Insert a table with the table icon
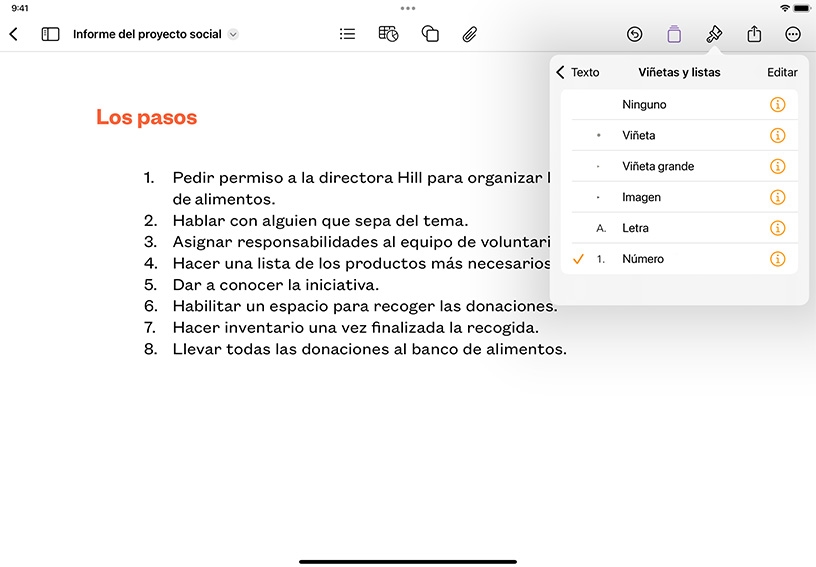Viewport: 816px width, 567px height. [388, 34]
